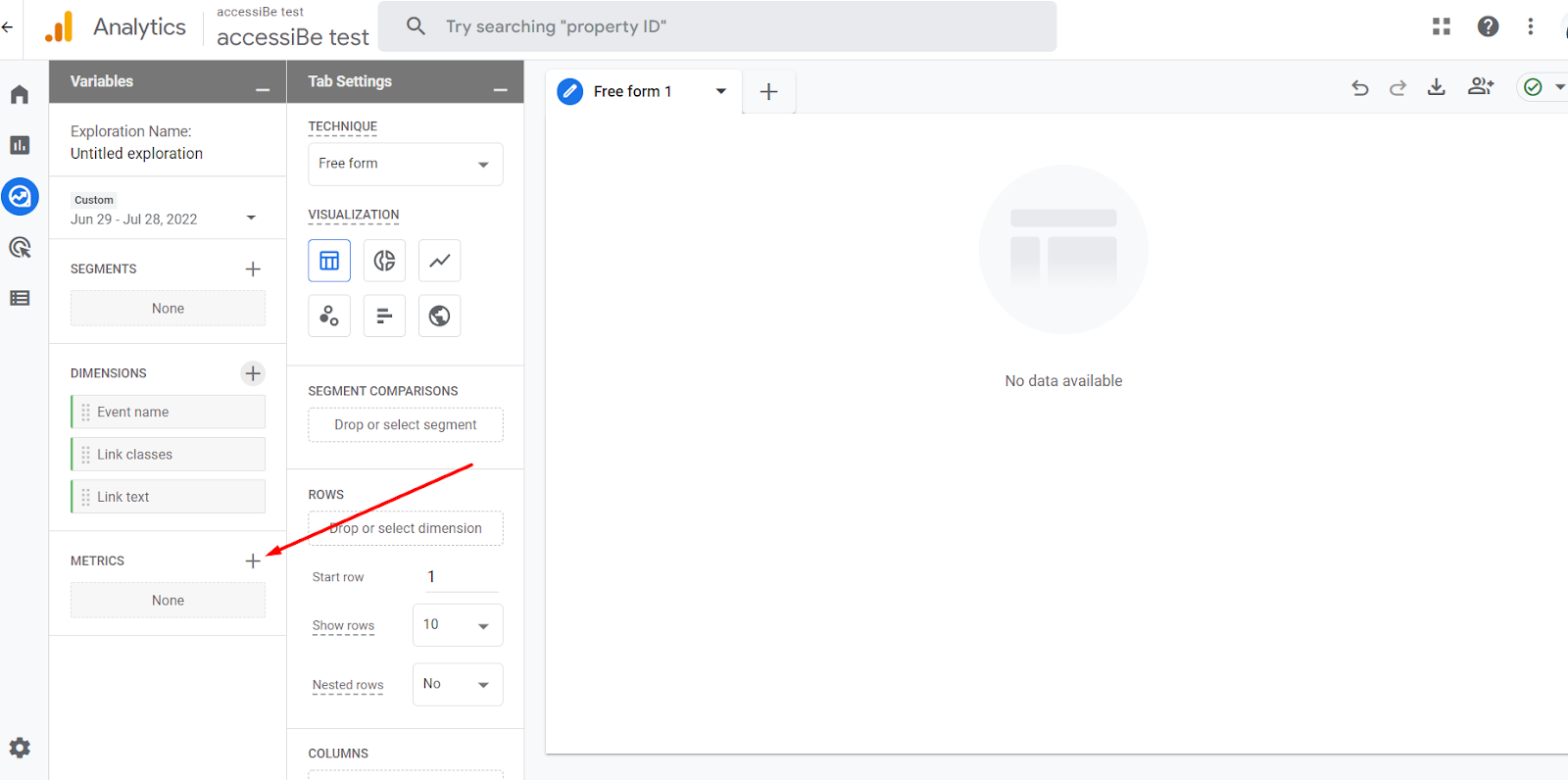The image size is (1568, 780).
Task: Open the Nested rows dropdown
Action: tap(458, 684)
